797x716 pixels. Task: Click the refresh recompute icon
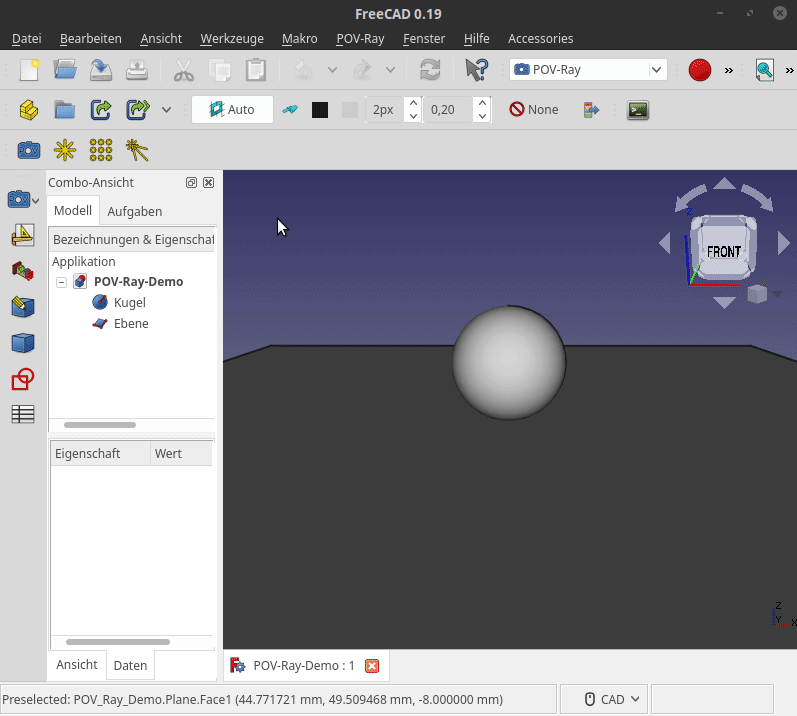(x=430, y=70)
